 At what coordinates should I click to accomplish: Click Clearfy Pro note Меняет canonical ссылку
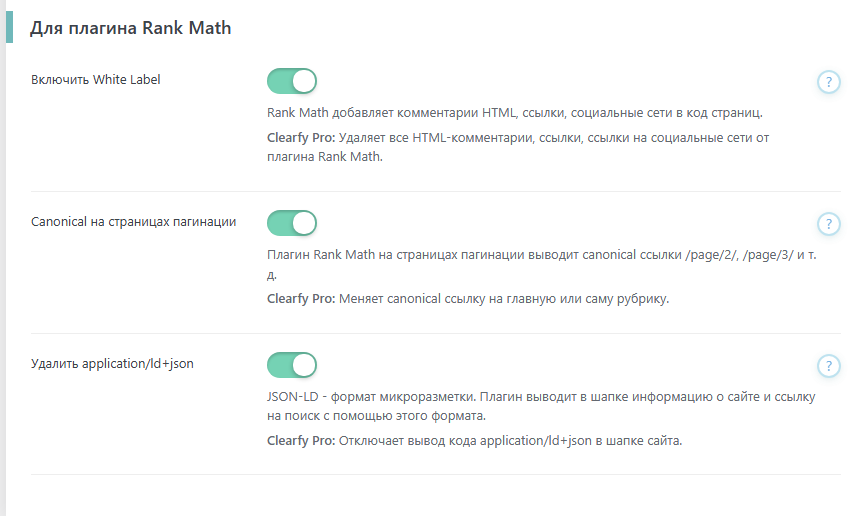[x=468, y=299]
